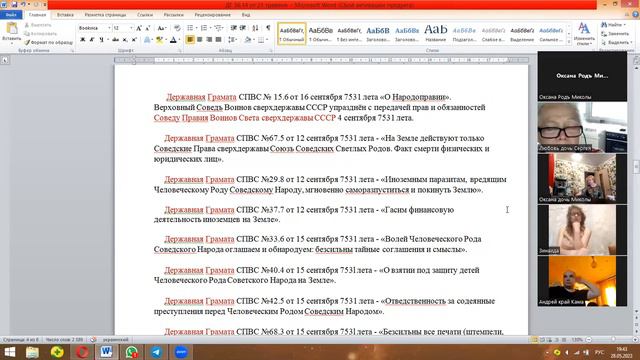Decrease paragraph indent
This screenshot has width=640, height=360.
[x=233, y=28]
